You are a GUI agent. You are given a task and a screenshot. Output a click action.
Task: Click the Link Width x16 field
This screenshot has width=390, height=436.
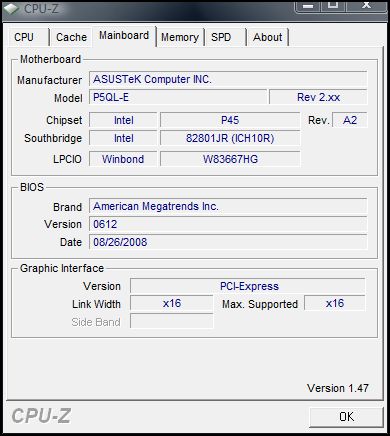point(172,303)
